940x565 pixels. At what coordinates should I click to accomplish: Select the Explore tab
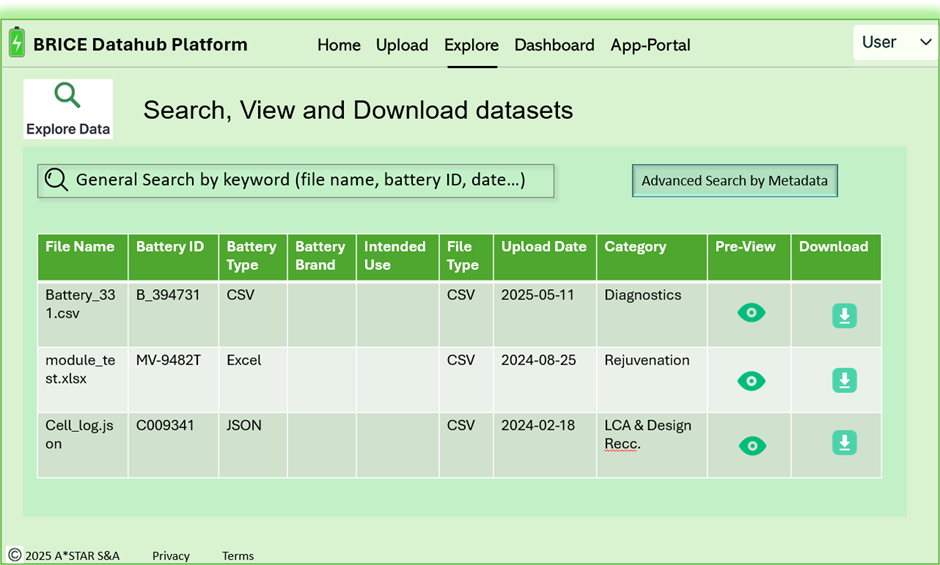(x=471, y=45)
